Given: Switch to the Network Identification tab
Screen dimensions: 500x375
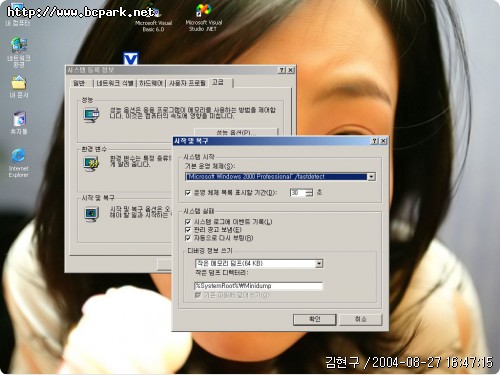Looking at the screenshot, I should click(x=115, y=83).
